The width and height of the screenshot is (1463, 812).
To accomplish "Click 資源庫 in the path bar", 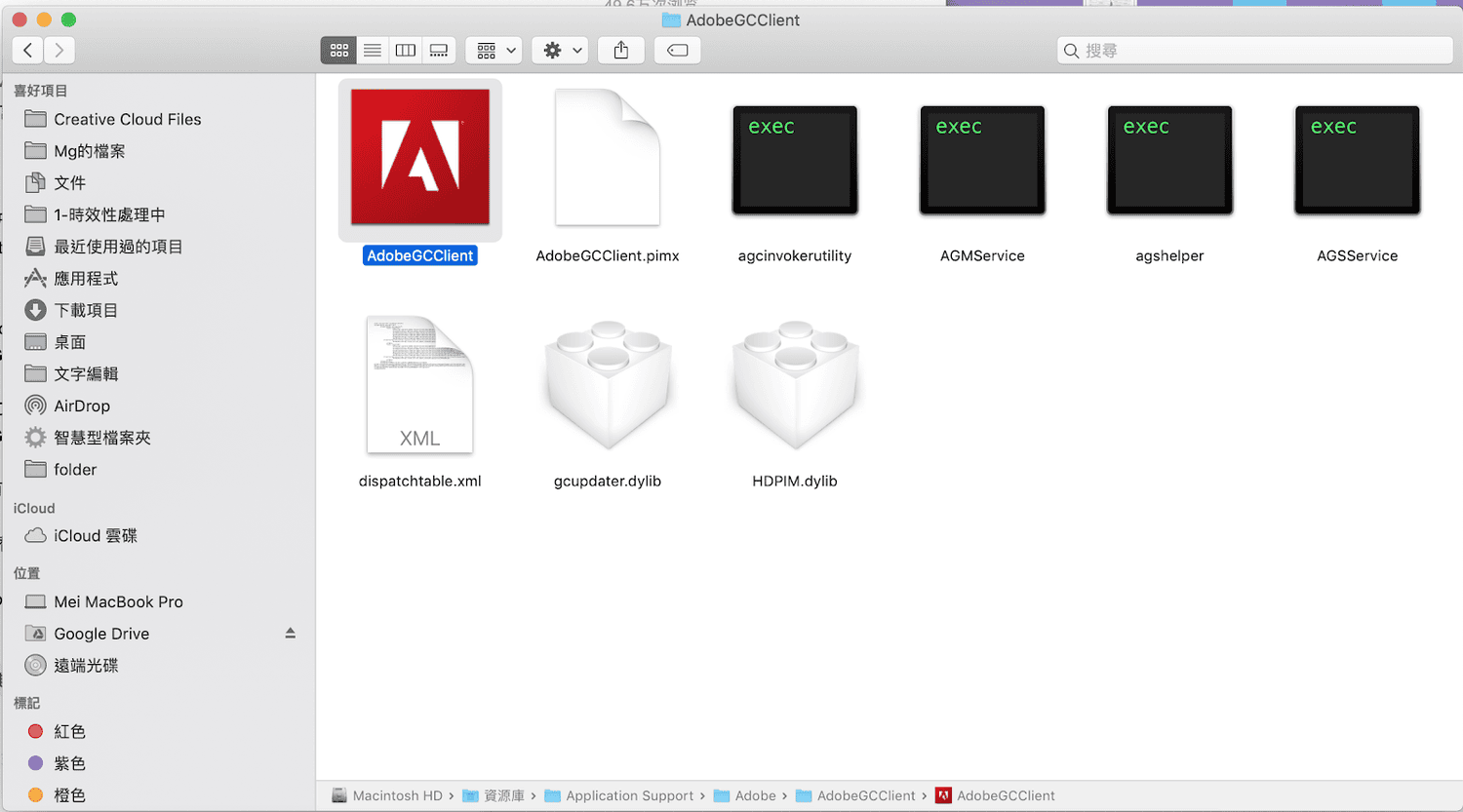I will point(494,795).
